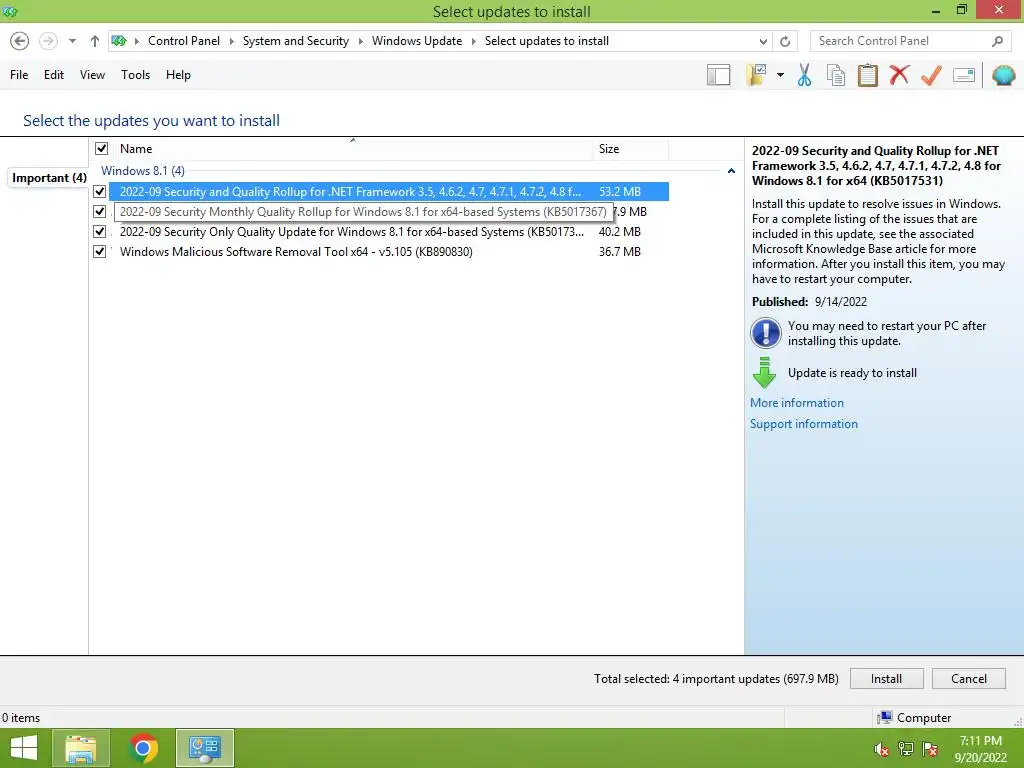This screenshot has width=1024, height=768.
Task: Open the Support information link
Action: click(x=804, y=424)
